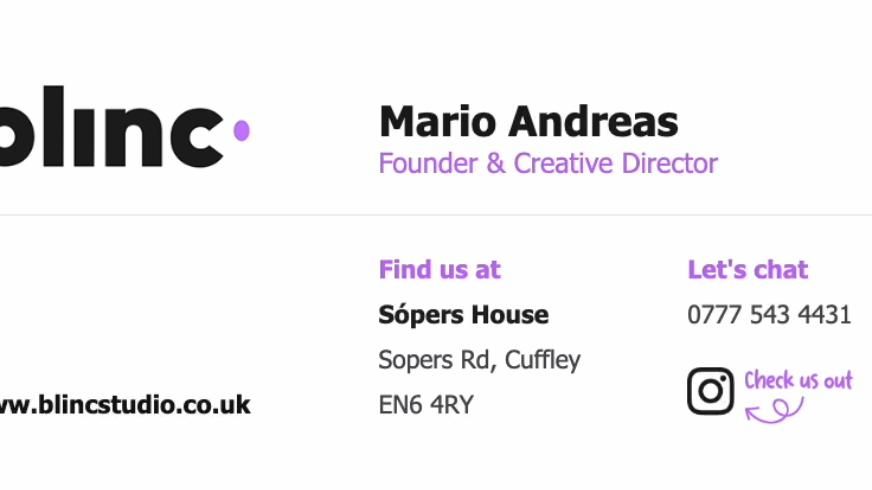Click the Instagram icon
This screenshot has height=490, width=872.
point(710,390)
